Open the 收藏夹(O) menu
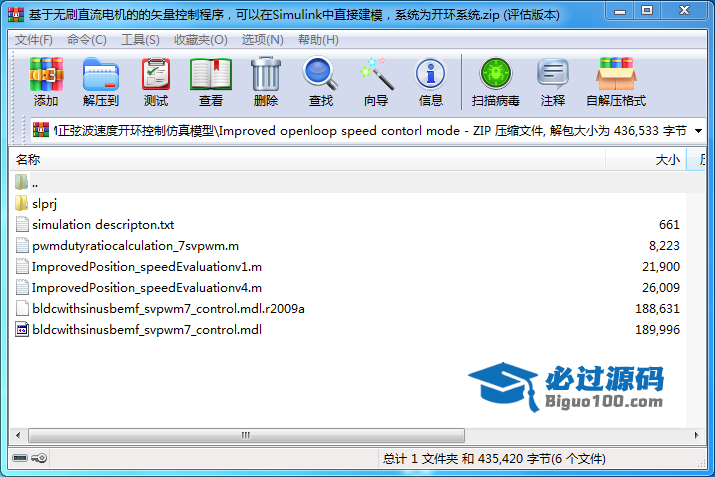Screen dimensions: 715x477 click(x=201, y=40)
